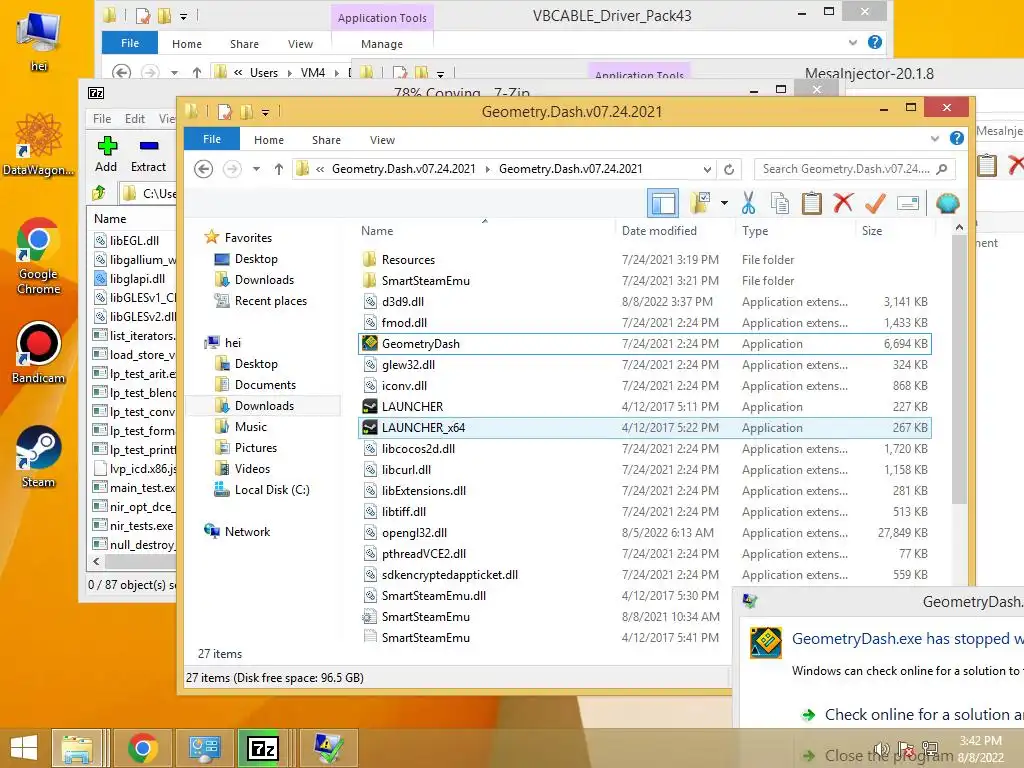Image resolution: width=1024 pixels, height=768 pixels.
Task: Click the file list vertical scrollbar
Action: (x=959, y=369)
